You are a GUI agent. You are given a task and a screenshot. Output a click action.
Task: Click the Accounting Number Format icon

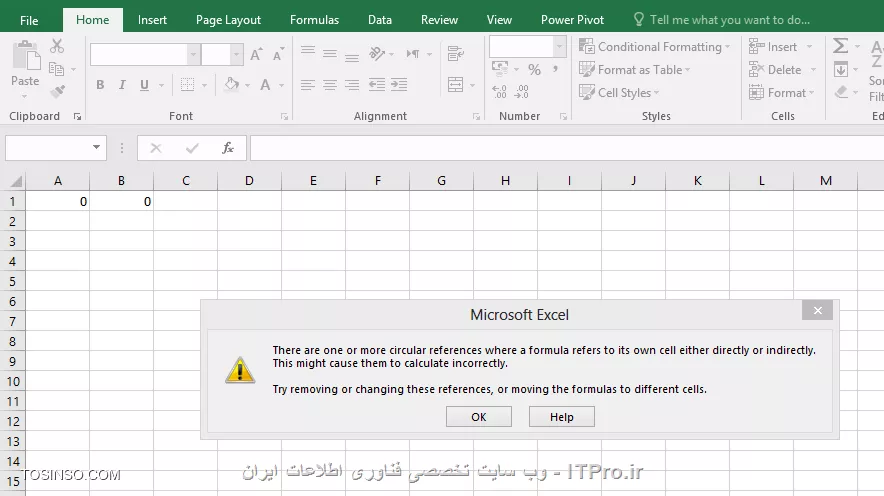[x=500, y=69]
